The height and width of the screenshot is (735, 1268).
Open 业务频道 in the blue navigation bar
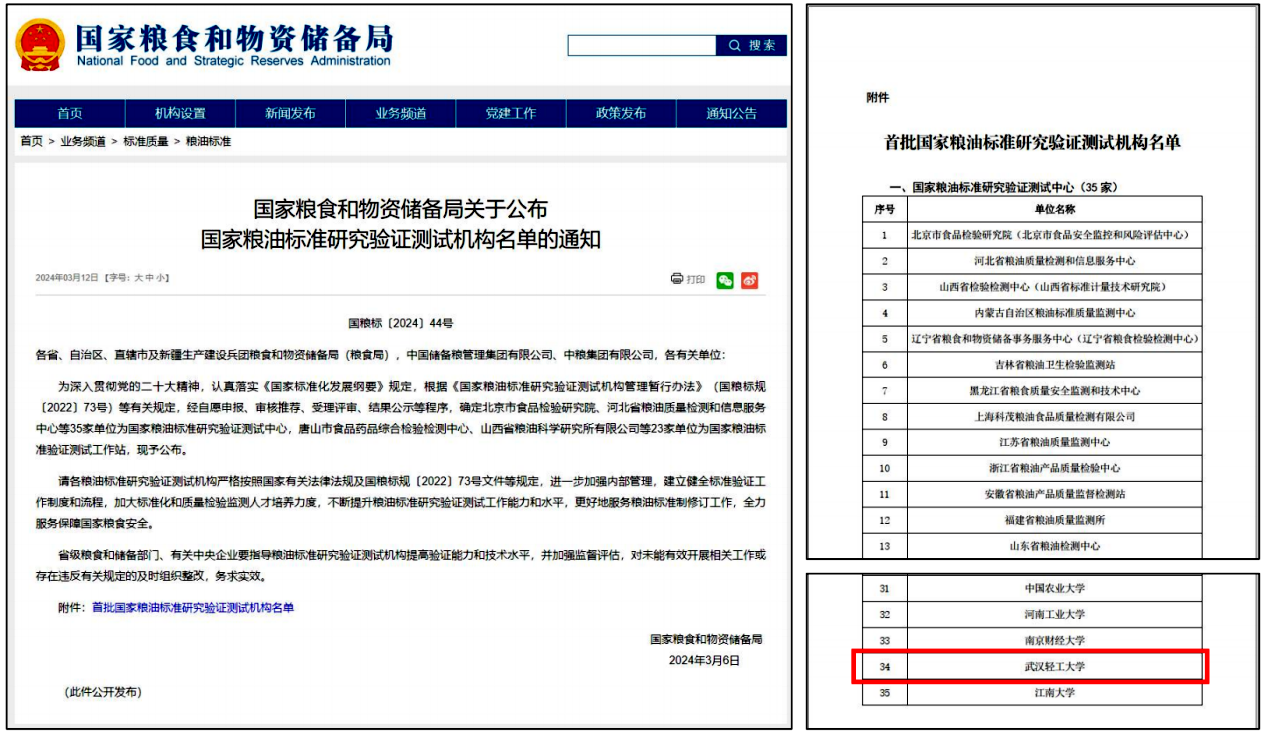click(x=401, y=113)
